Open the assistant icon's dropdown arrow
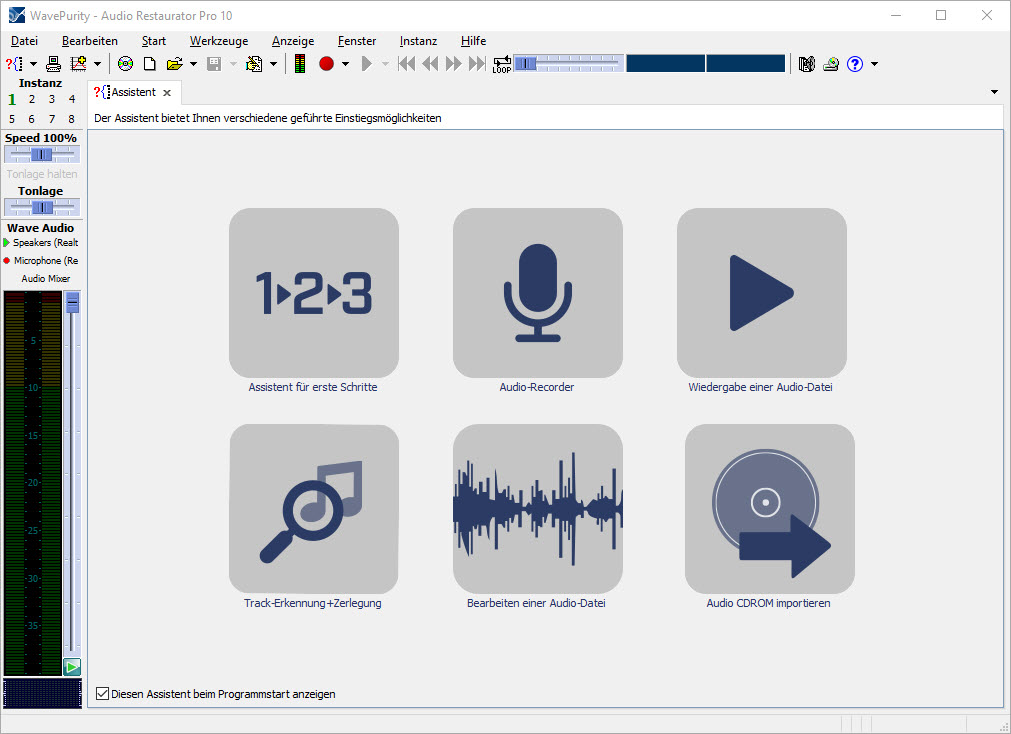This screenshot has width=1011, height=734. tap(33, 64)
